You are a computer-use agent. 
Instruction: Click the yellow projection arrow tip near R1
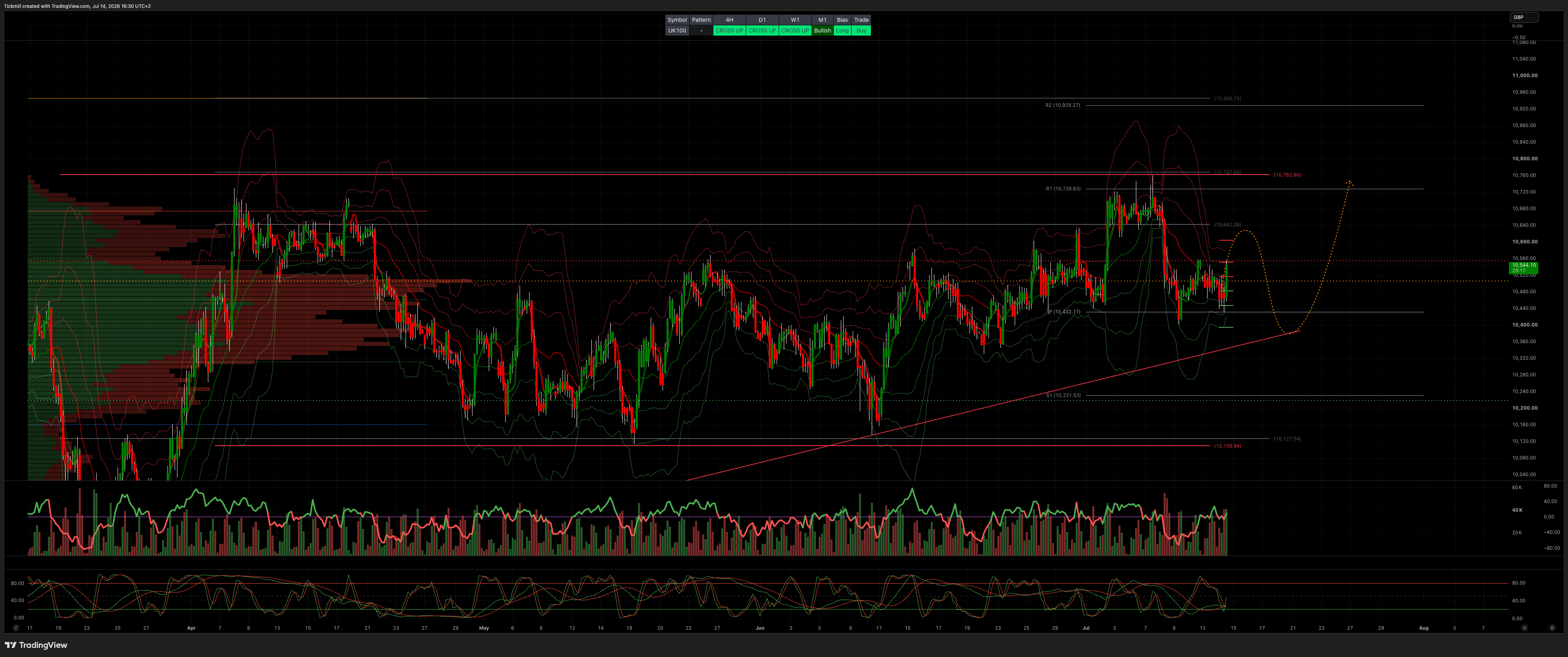coord(1349,182)
